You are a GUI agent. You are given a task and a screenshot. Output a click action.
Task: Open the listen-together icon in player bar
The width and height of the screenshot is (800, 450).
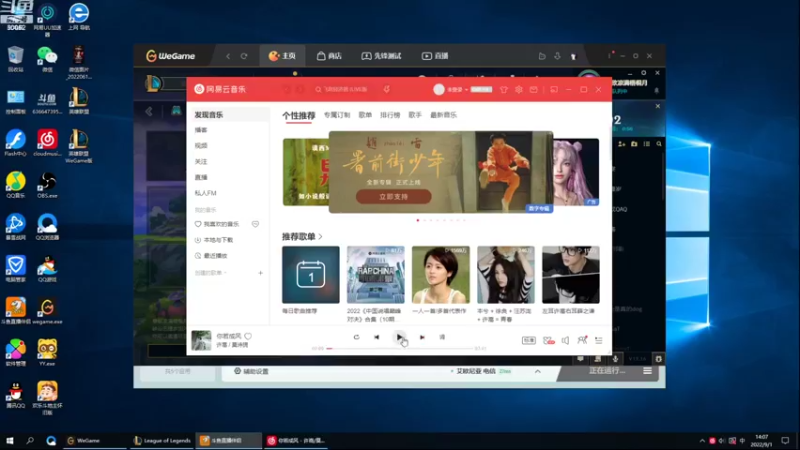[x=582, y=340]
